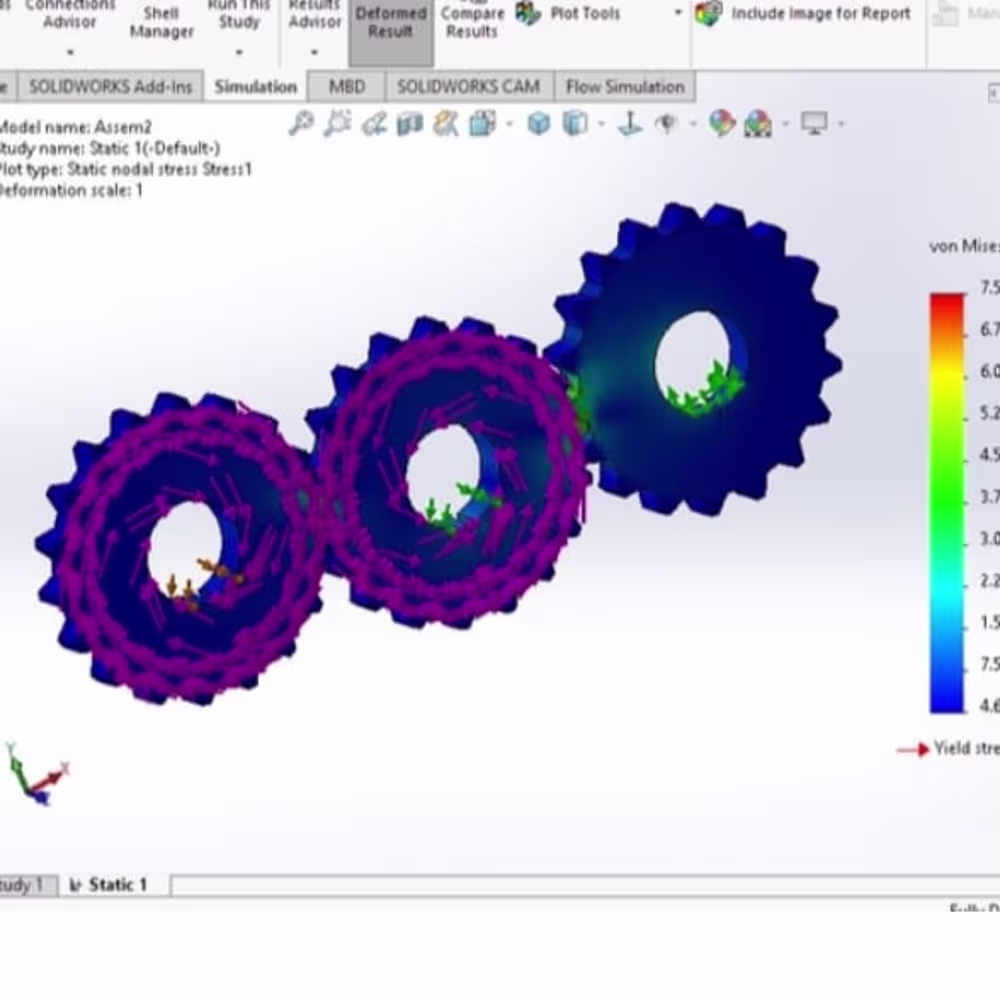The height and width of the screenshot is (1000, 1000).
Task: Click the coordinate triad in viewport corner
Action: point(36,774)
